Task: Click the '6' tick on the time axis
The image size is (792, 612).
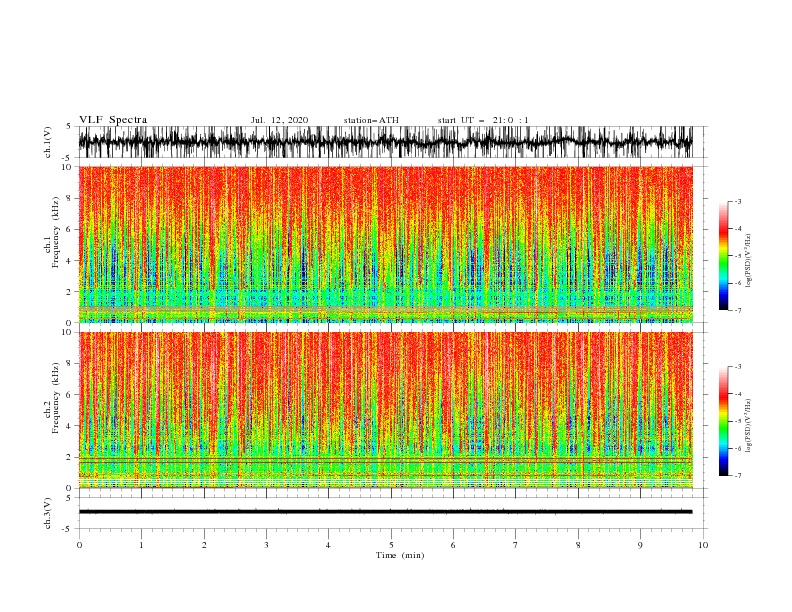Action: (453, 545)
